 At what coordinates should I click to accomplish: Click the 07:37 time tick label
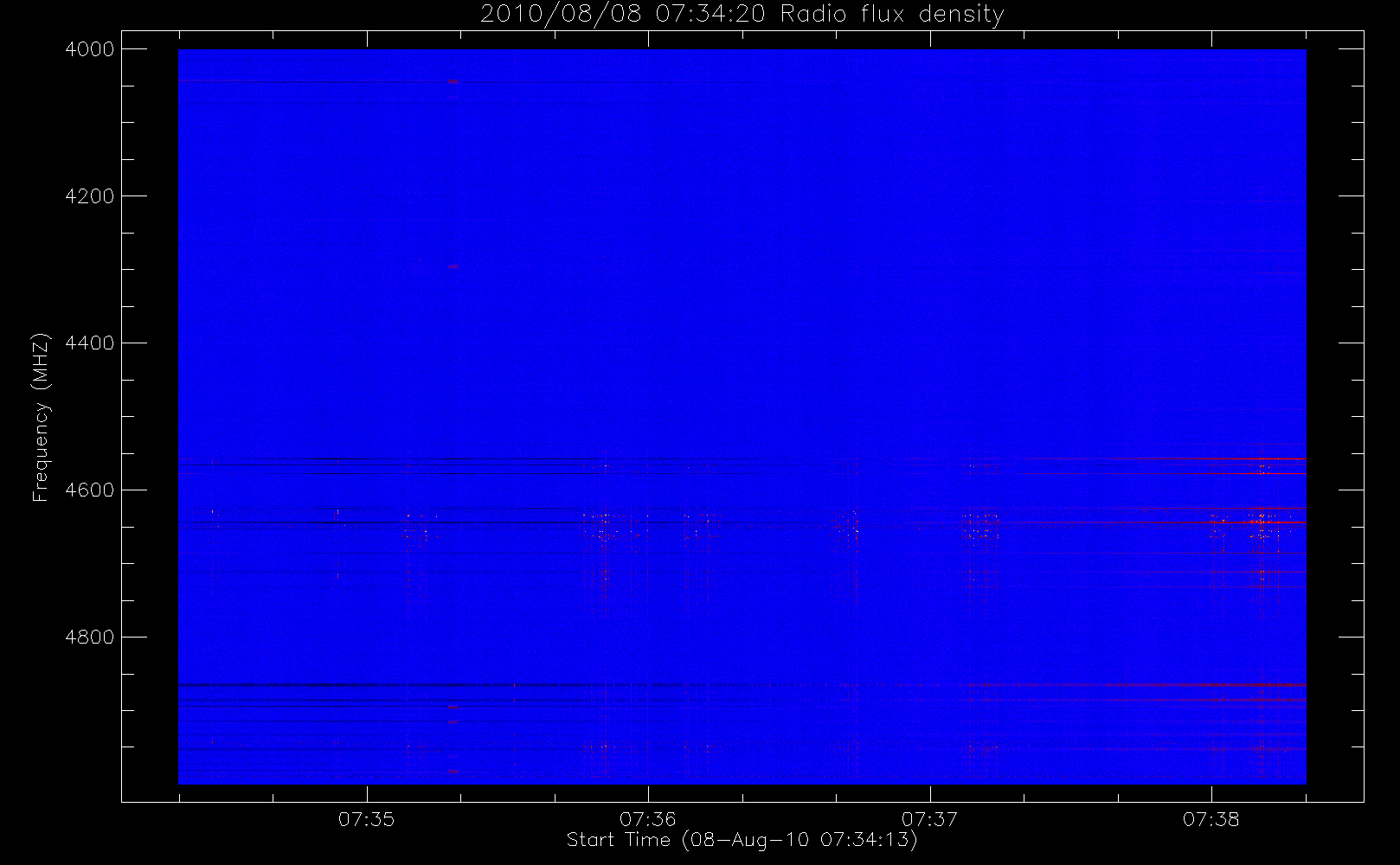(x=930, y=819)
